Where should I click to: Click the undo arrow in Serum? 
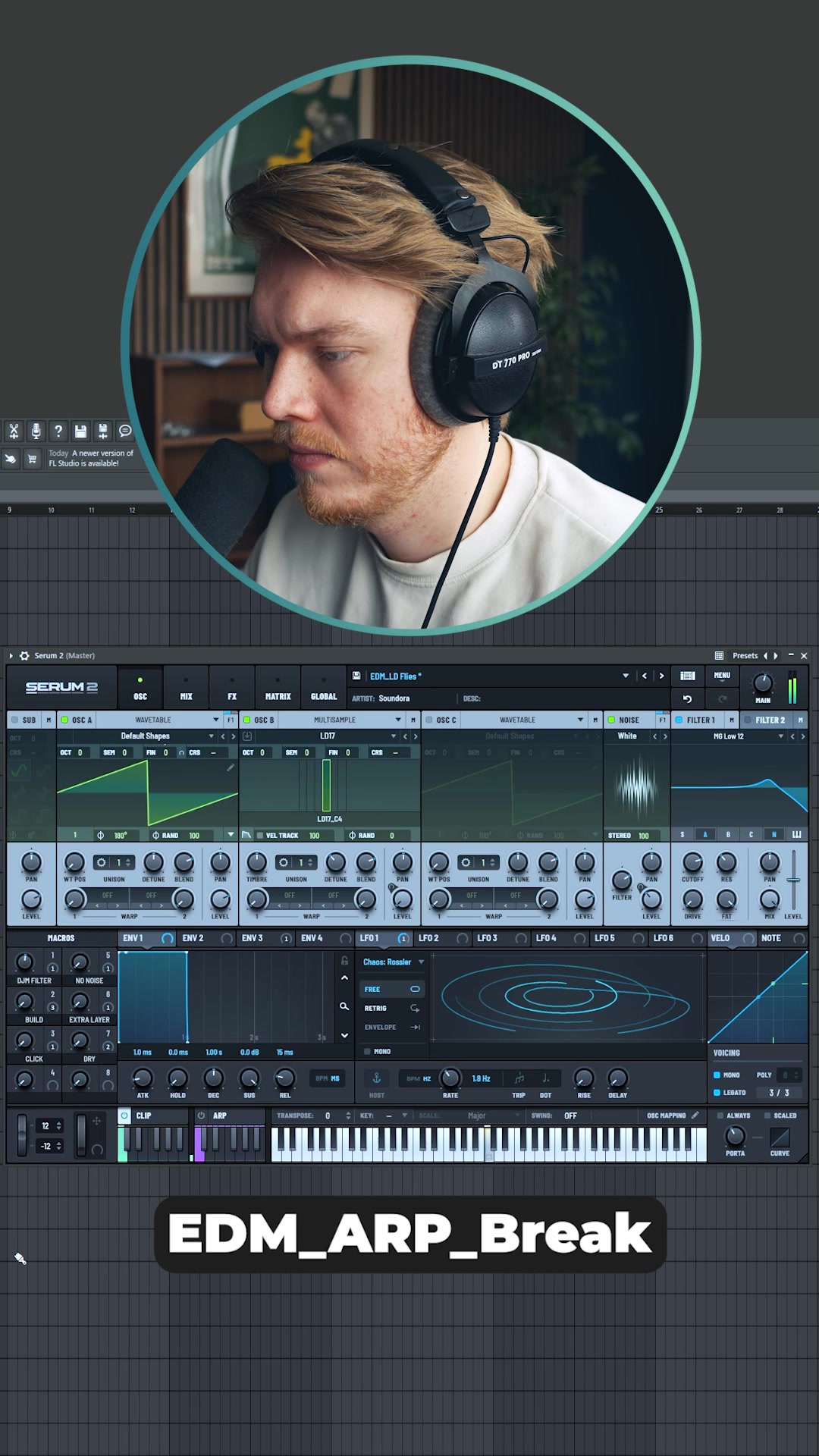point(687,698)
